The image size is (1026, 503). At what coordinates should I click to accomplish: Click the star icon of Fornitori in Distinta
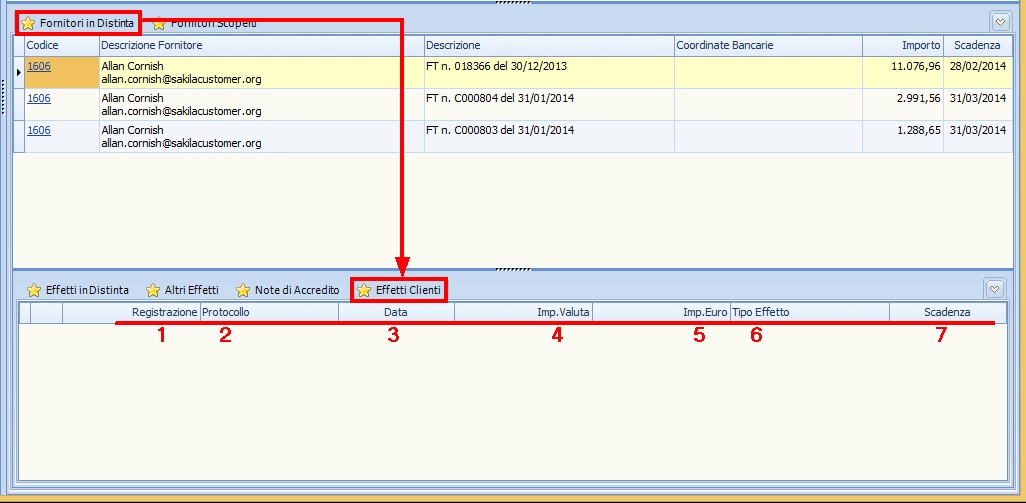[x=27, y=22]
